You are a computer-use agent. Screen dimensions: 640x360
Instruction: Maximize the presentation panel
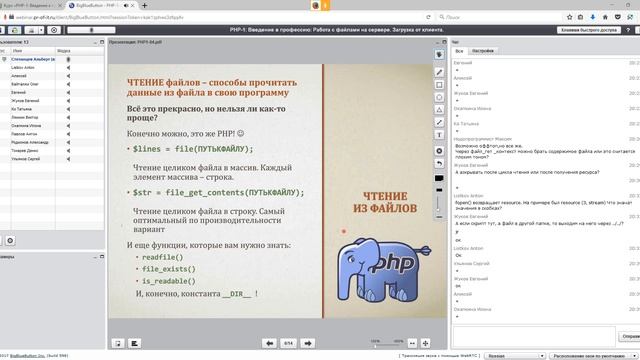[x=444, y=42]
